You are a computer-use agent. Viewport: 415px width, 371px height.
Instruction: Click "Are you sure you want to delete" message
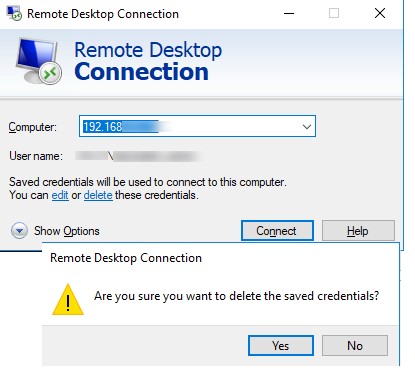click(x=237, y=296)
